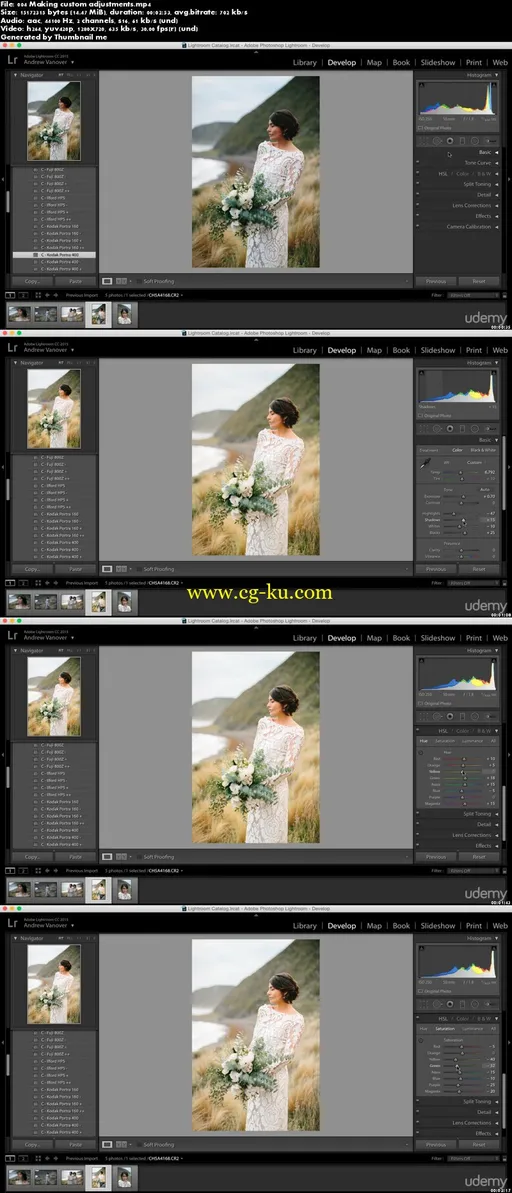Pick the White Balance eyedropper tool
The width and height of the screenshot is (512, 1193).
425,463
